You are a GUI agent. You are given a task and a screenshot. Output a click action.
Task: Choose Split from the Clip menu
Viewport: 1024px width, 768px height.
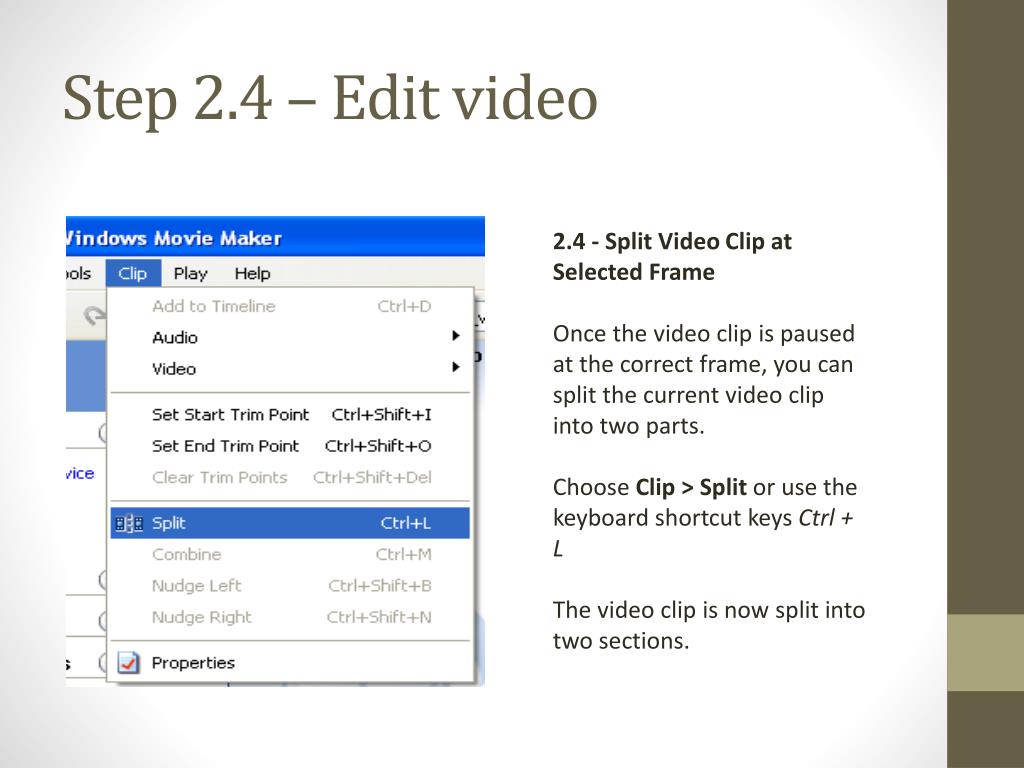[x=290, y=523]
